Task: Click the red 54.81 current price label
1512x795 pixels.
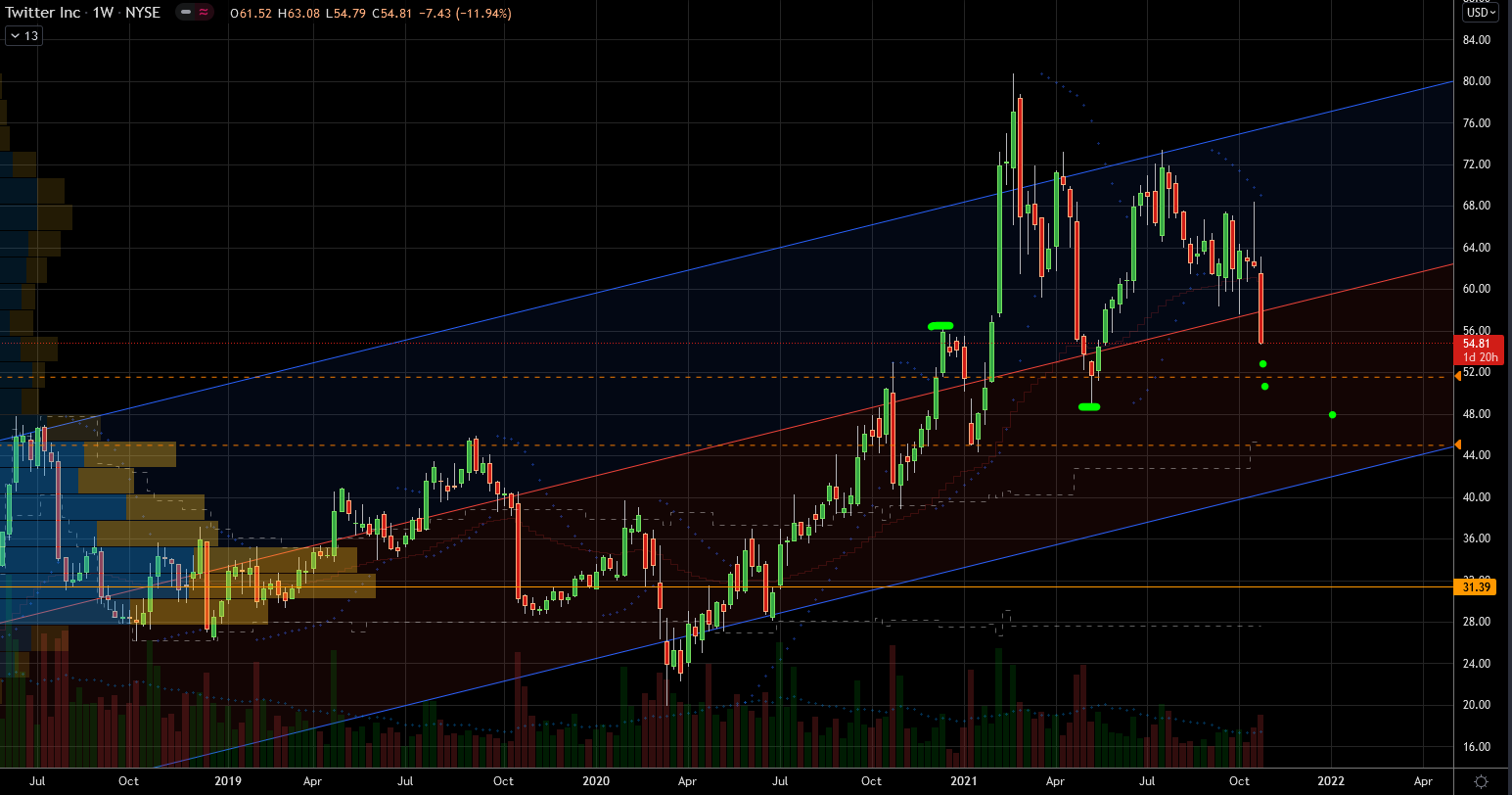Action: click(x=1478, y=344)
